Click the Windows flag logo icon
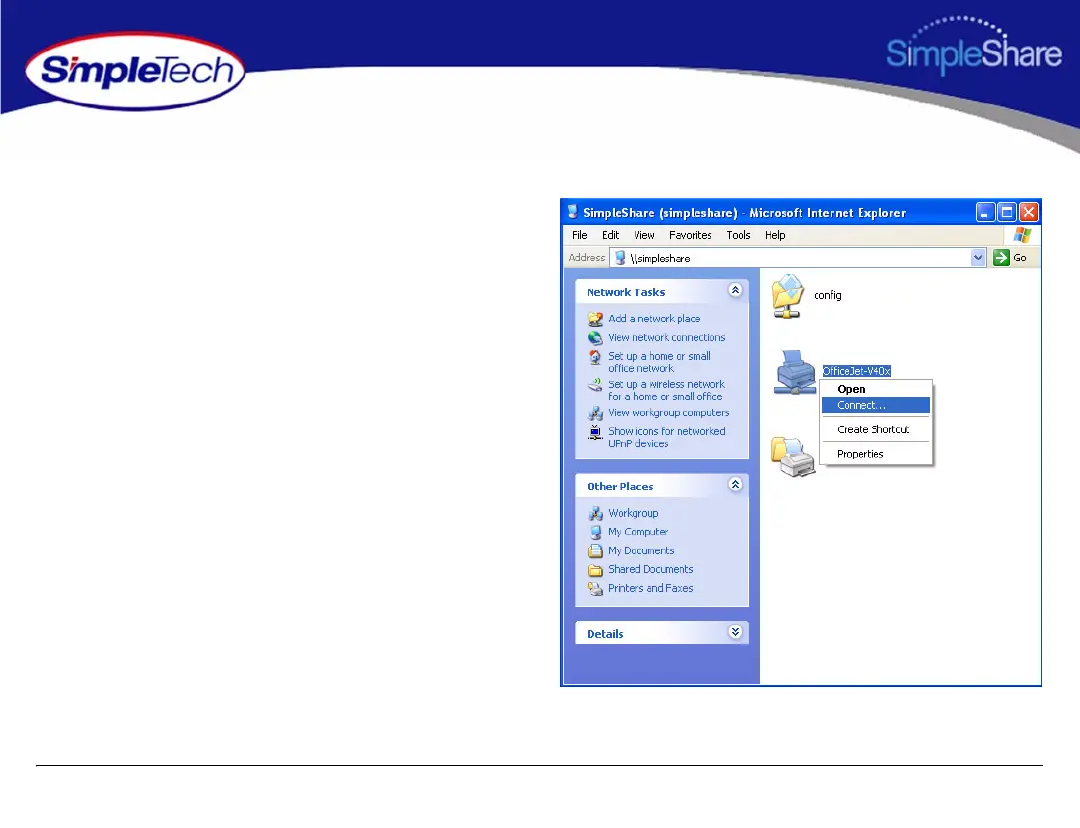 [x=1022, y=235]
